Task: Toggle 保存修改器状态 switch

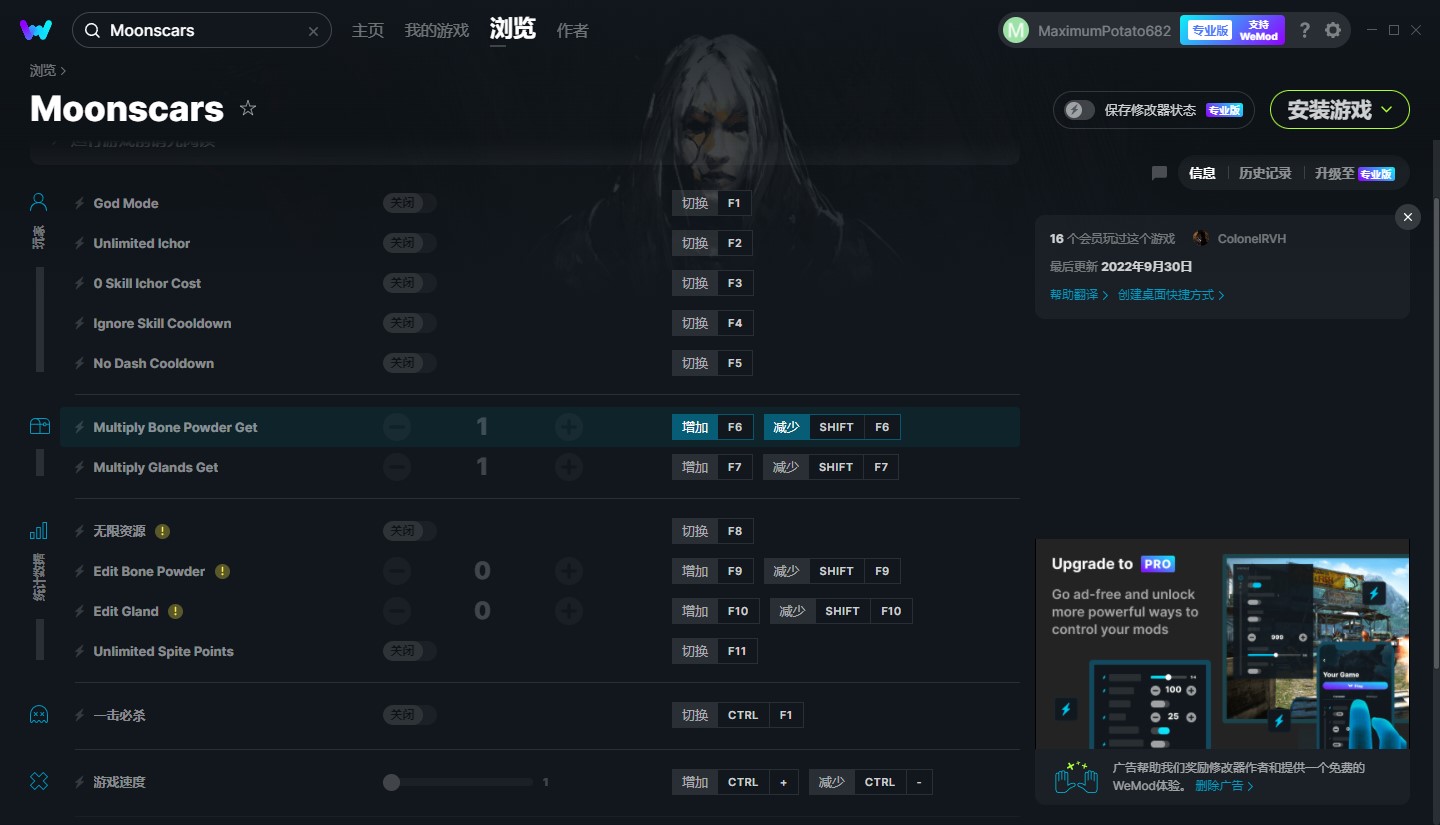Action: click(1080, 110)
